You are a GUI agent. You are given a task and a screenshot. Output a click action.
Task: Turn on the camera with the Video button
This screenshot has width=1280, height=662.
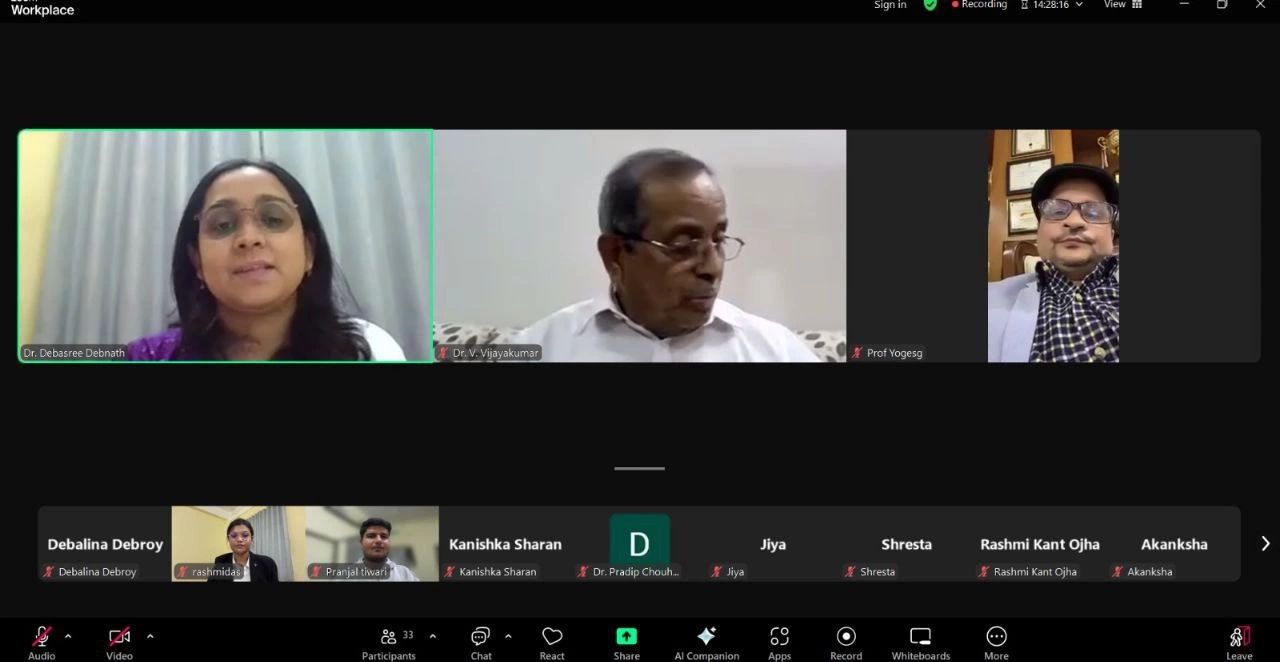[119, 642]
